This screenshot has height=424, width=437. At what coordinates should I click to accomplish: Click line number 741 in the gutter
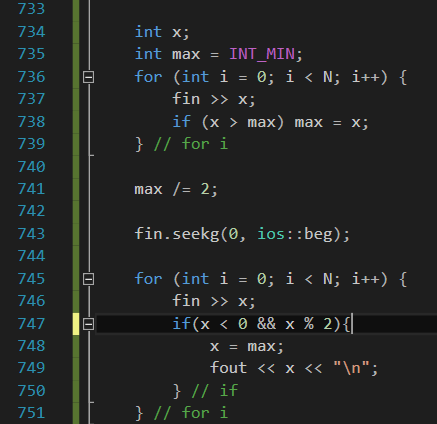[x=31, y=189]
